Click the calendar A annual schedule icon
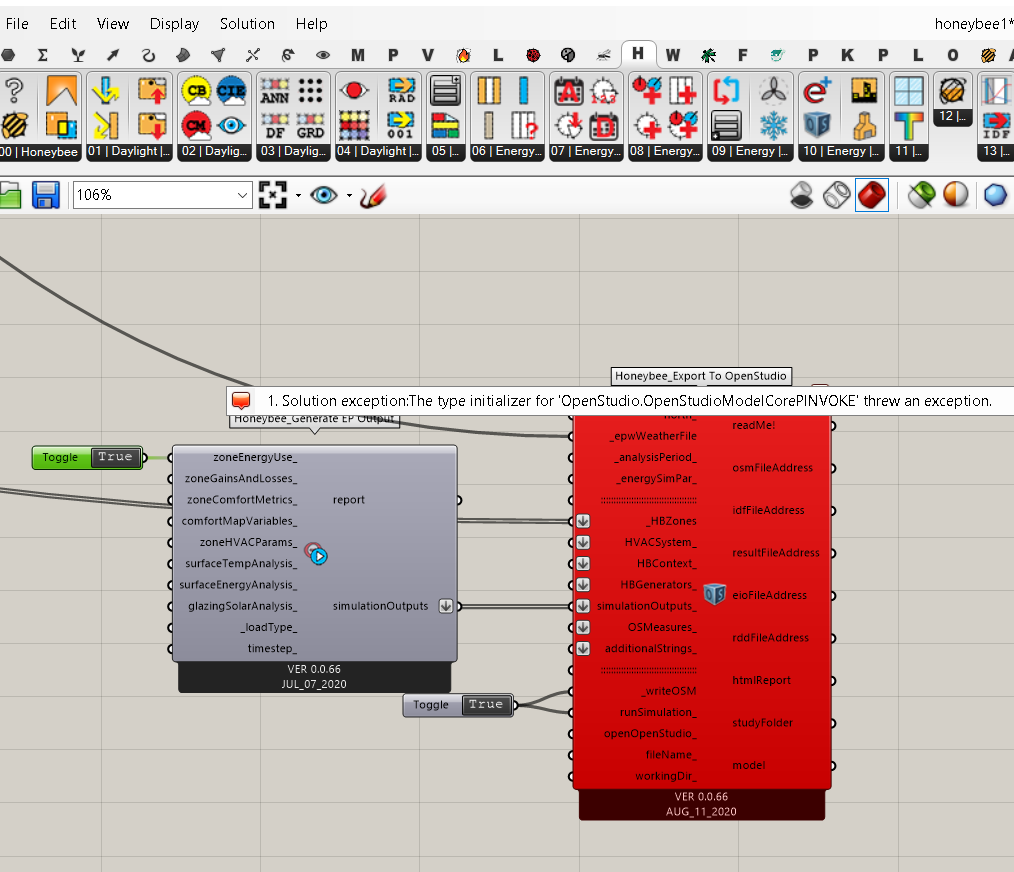Image resolution: width=1014 pixels, height=872 pixels. (568, 91)
